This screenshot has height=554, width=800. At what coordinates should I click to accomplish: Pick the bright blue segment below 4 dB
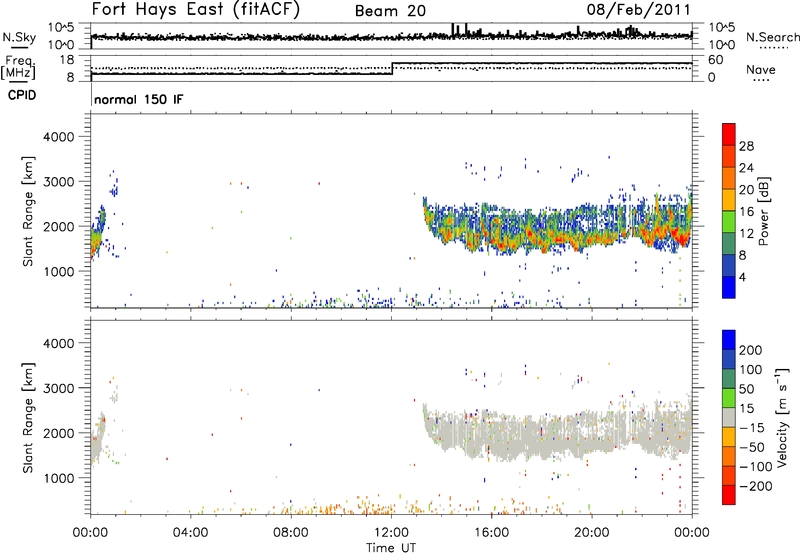tap(729, 287)
